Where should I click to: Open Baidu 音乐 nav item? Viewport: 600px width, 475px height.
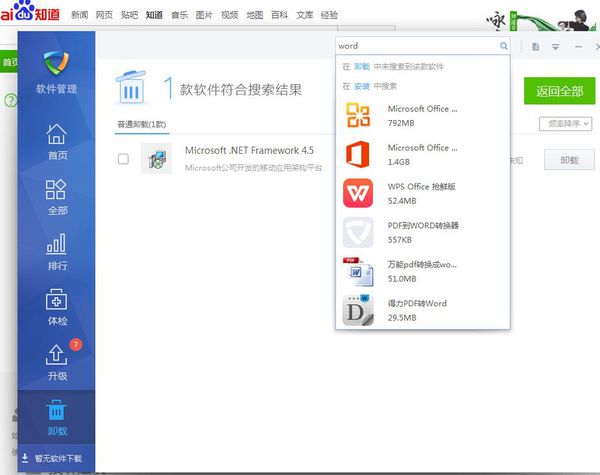pyautogui.click(x=179, y=15)
